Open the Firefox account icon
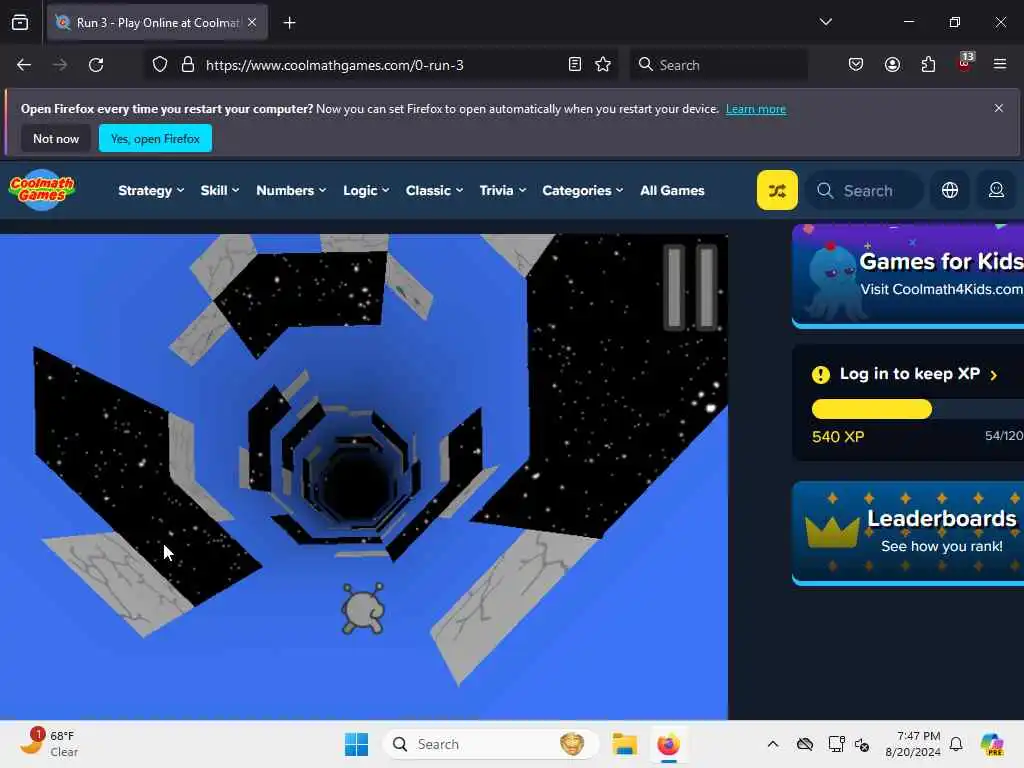The width and height of the screenshot is (1024, 768). click(892, 65)
